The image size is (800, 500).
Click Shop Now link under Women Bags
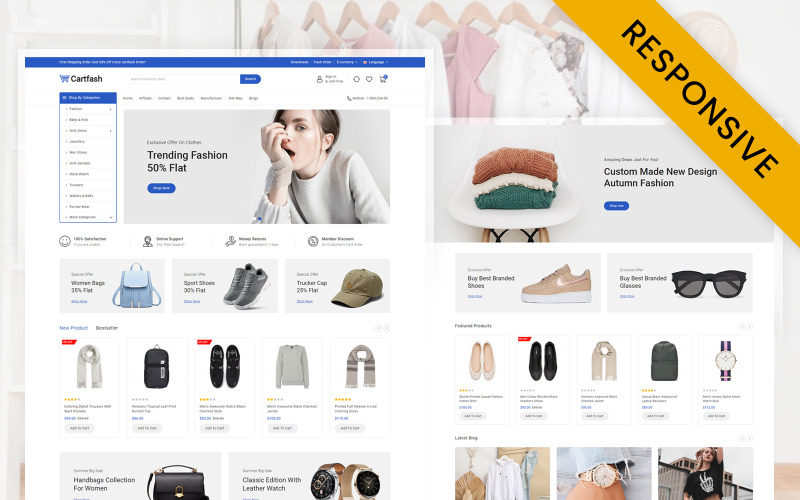(x=79, y=302)
